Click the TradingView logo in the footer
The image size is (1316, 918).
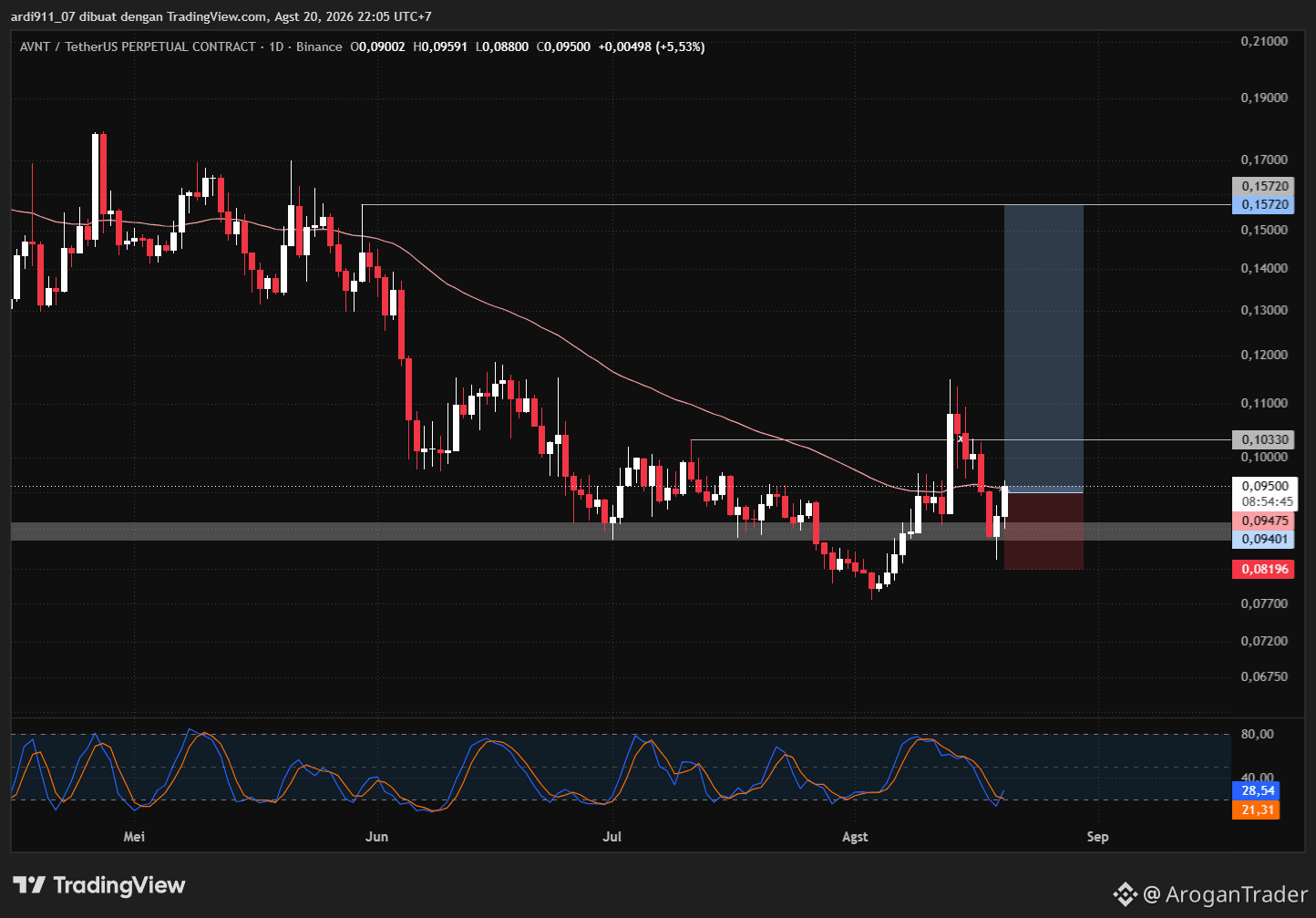(x=99, y=885)
